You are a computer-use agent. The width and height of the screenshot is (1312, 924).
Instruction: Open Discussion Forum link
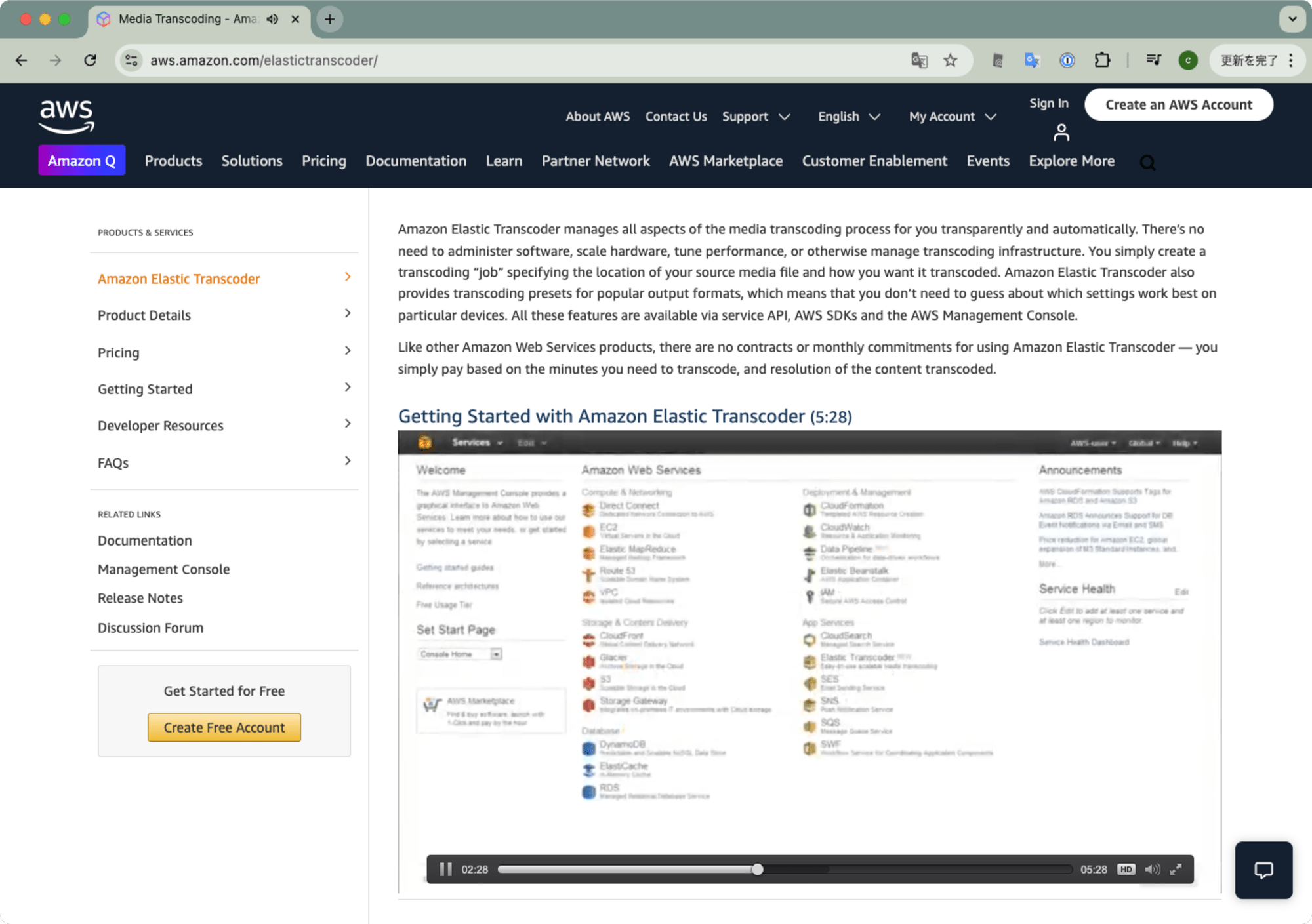151,628
